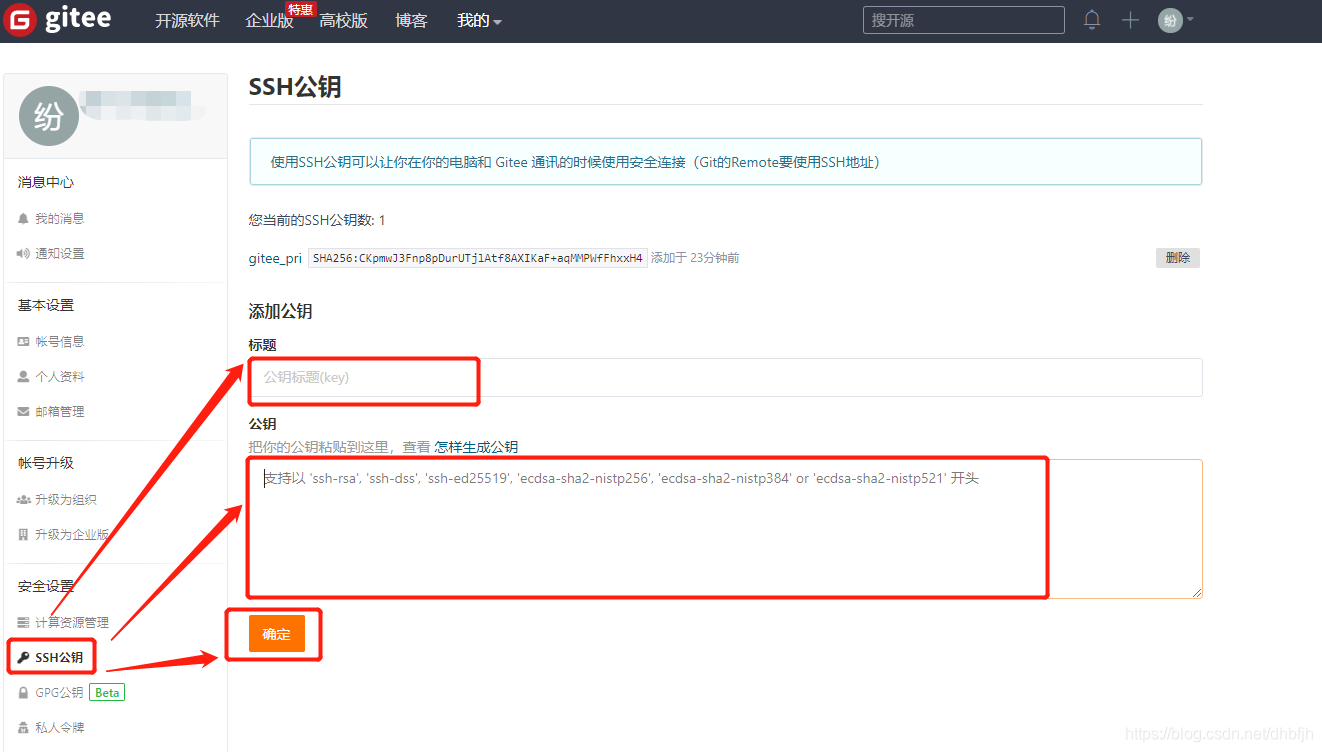Click person icon beside 个人资料
The width and height of the screenshot is (1322, 752).
[x=23, y=377]
